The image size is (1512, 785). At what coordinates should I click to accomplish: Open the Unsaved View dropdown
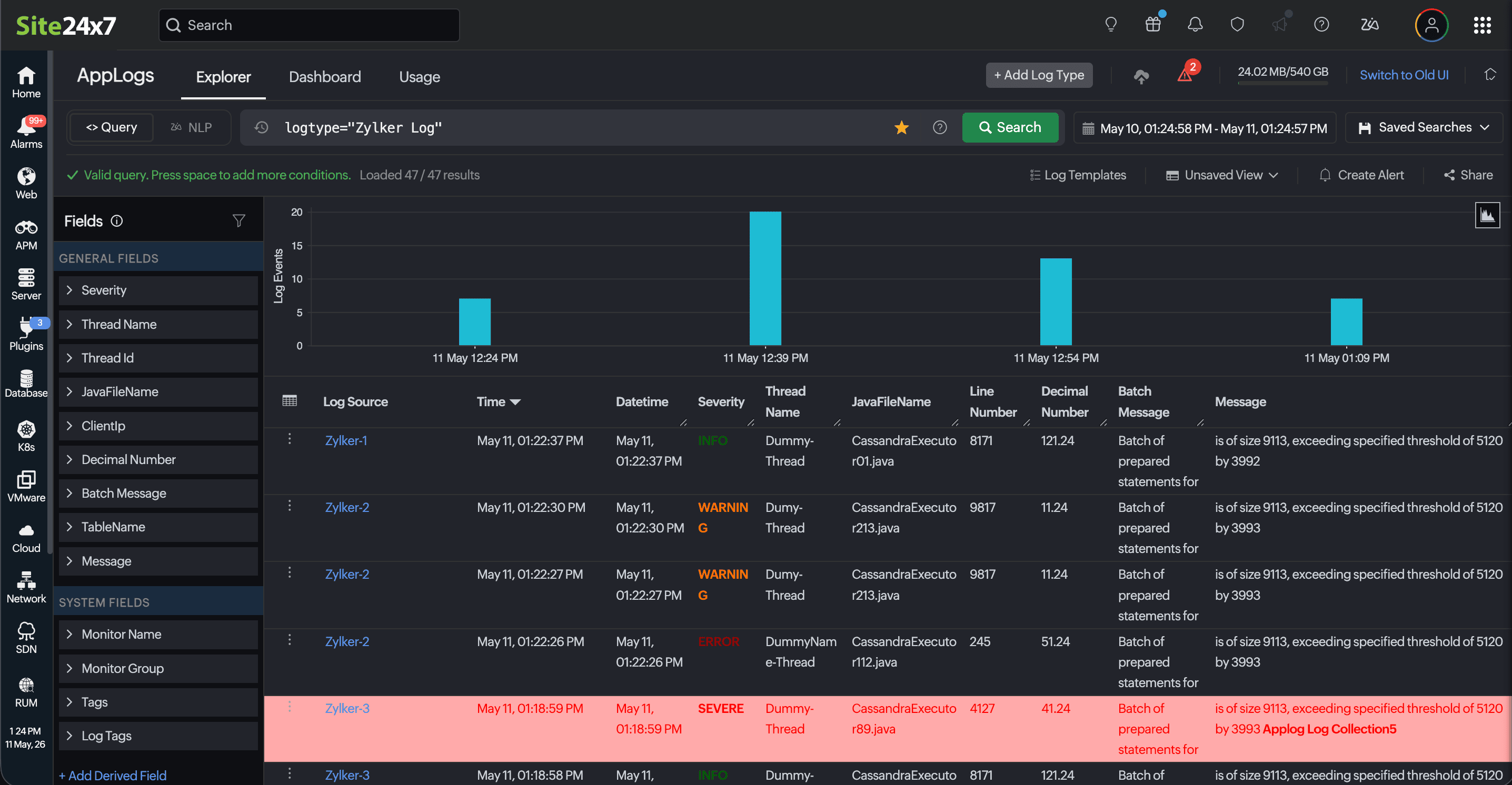coord(1221,175)
